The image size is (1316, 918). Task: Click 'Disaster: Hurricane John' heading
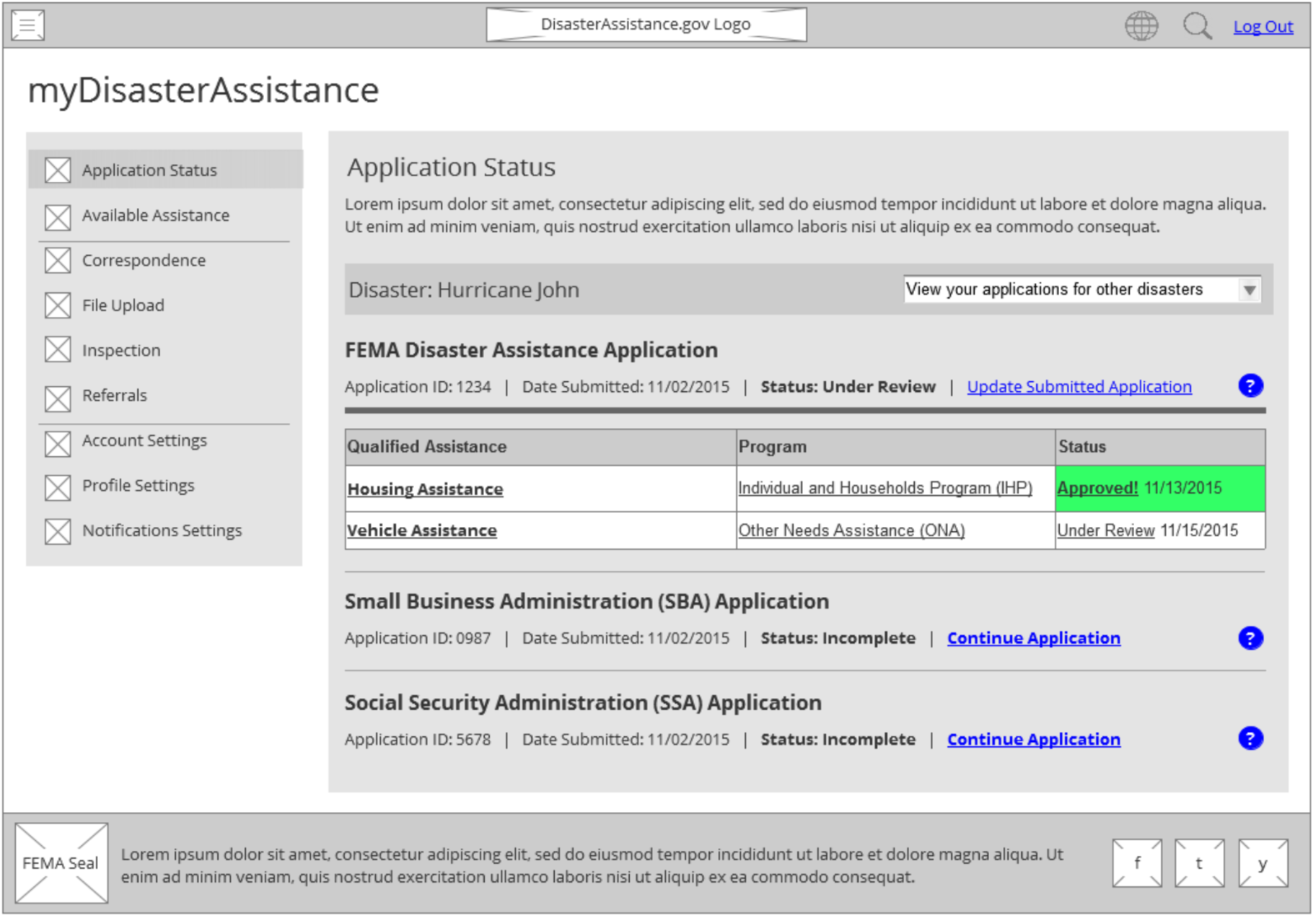(464, 290)
